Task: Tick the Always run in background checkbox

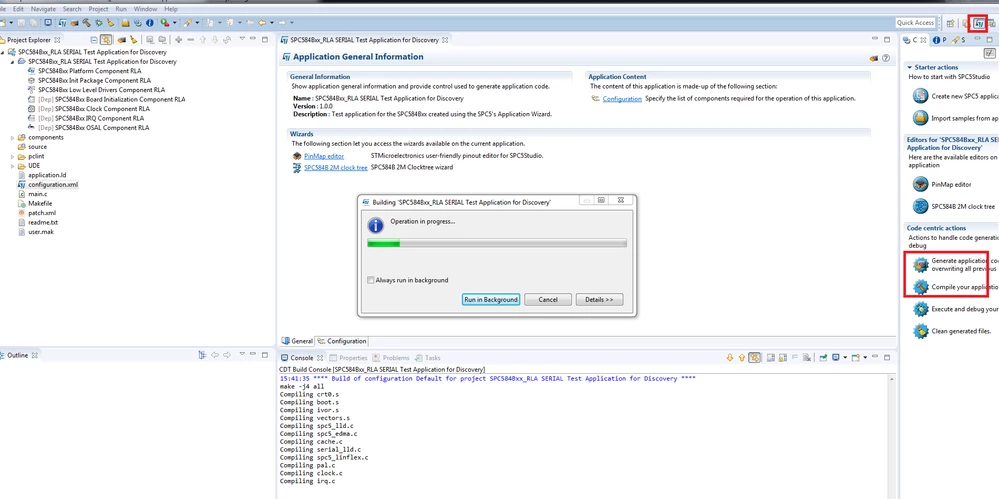Action: 371,280
